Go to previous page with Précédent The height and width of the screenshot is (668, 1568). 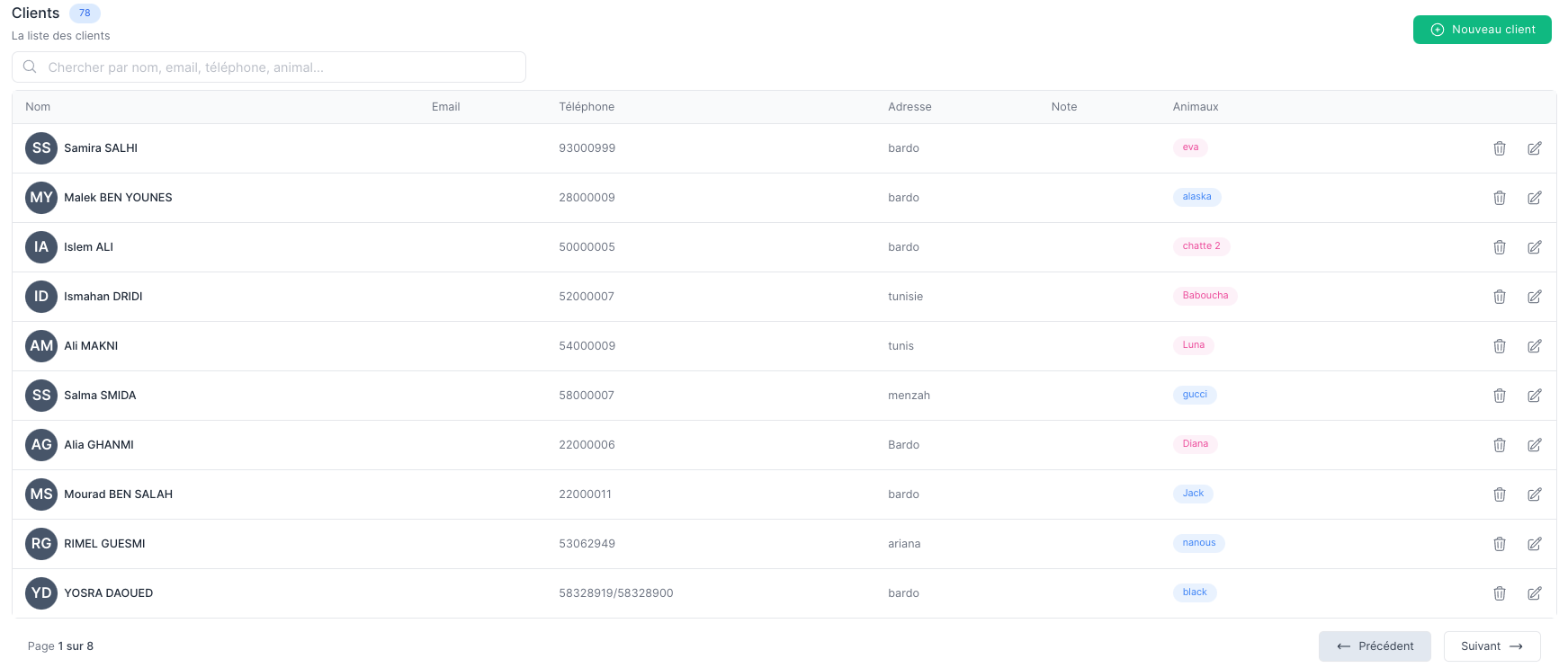point(1375,646)
